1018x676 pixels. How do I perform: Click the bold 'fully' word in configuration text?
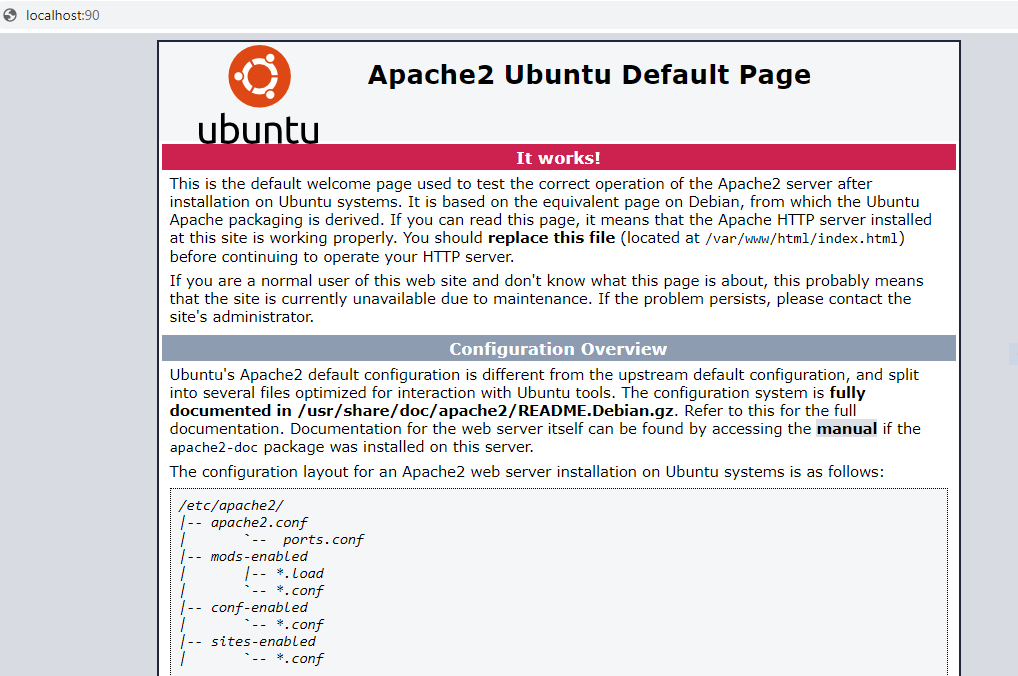click(x=847, y=393)
